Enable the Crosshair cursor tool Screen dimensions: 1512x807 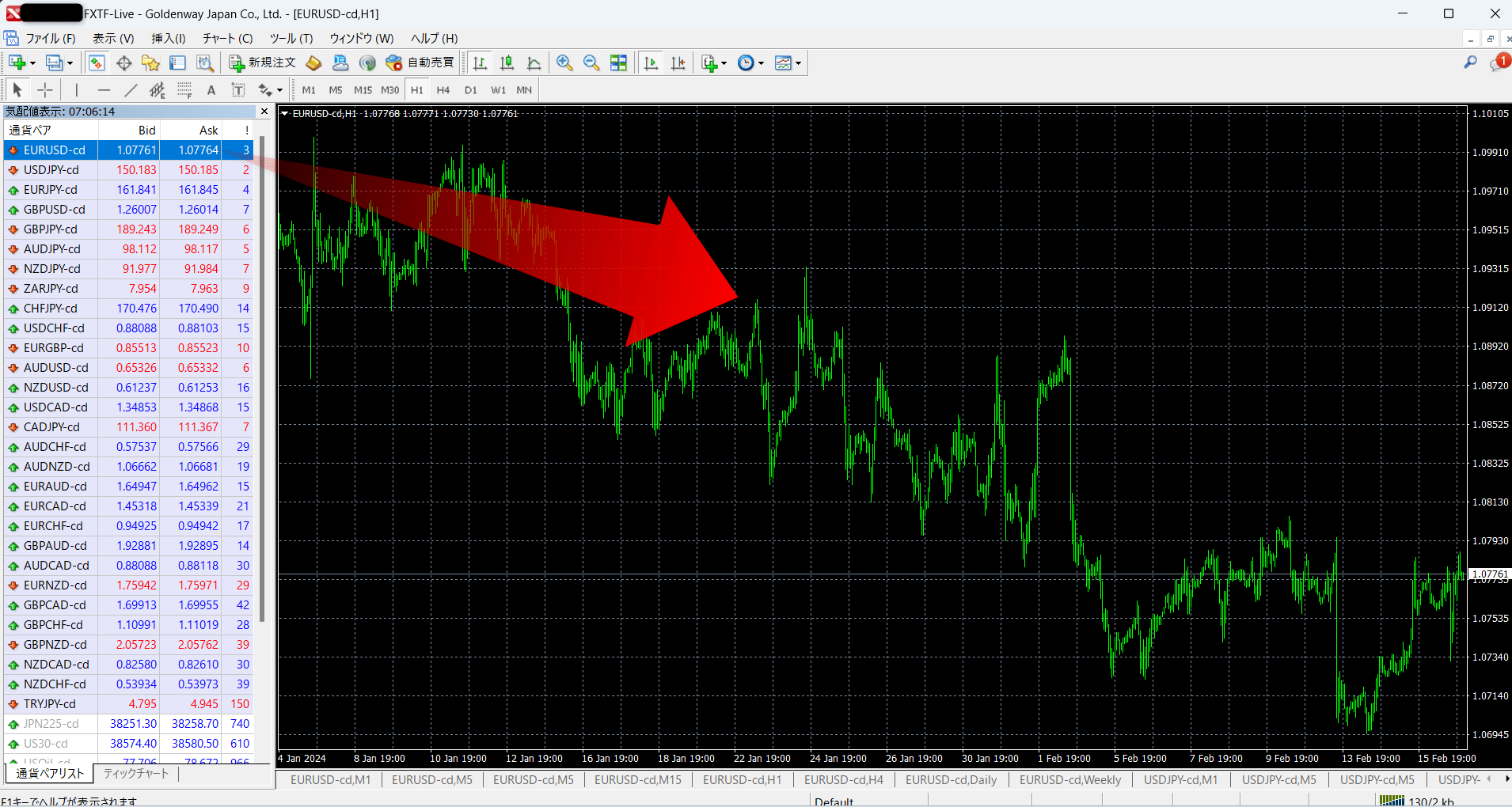tap(45, 89)
